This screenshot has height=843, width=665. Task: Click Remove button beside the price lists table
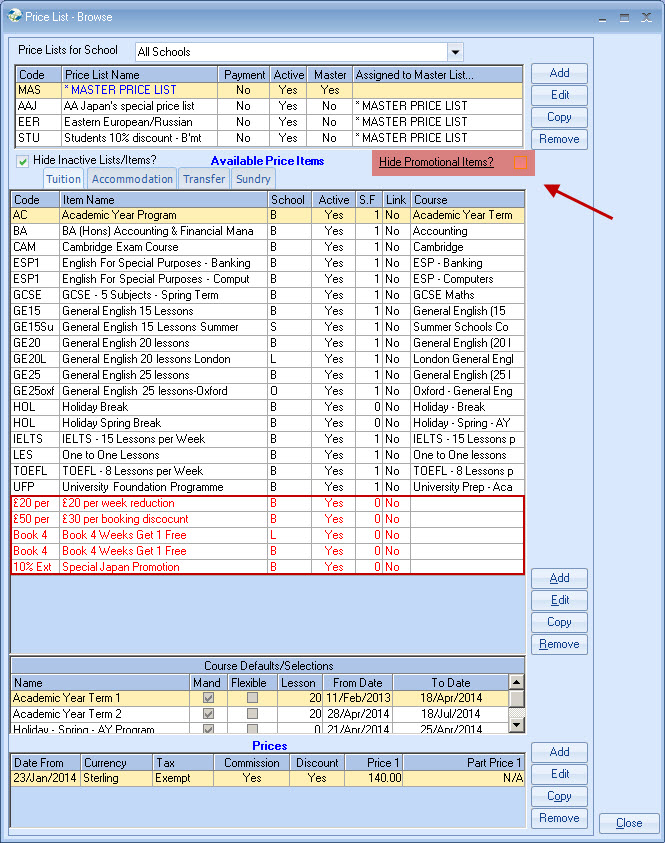click(559, 139)
